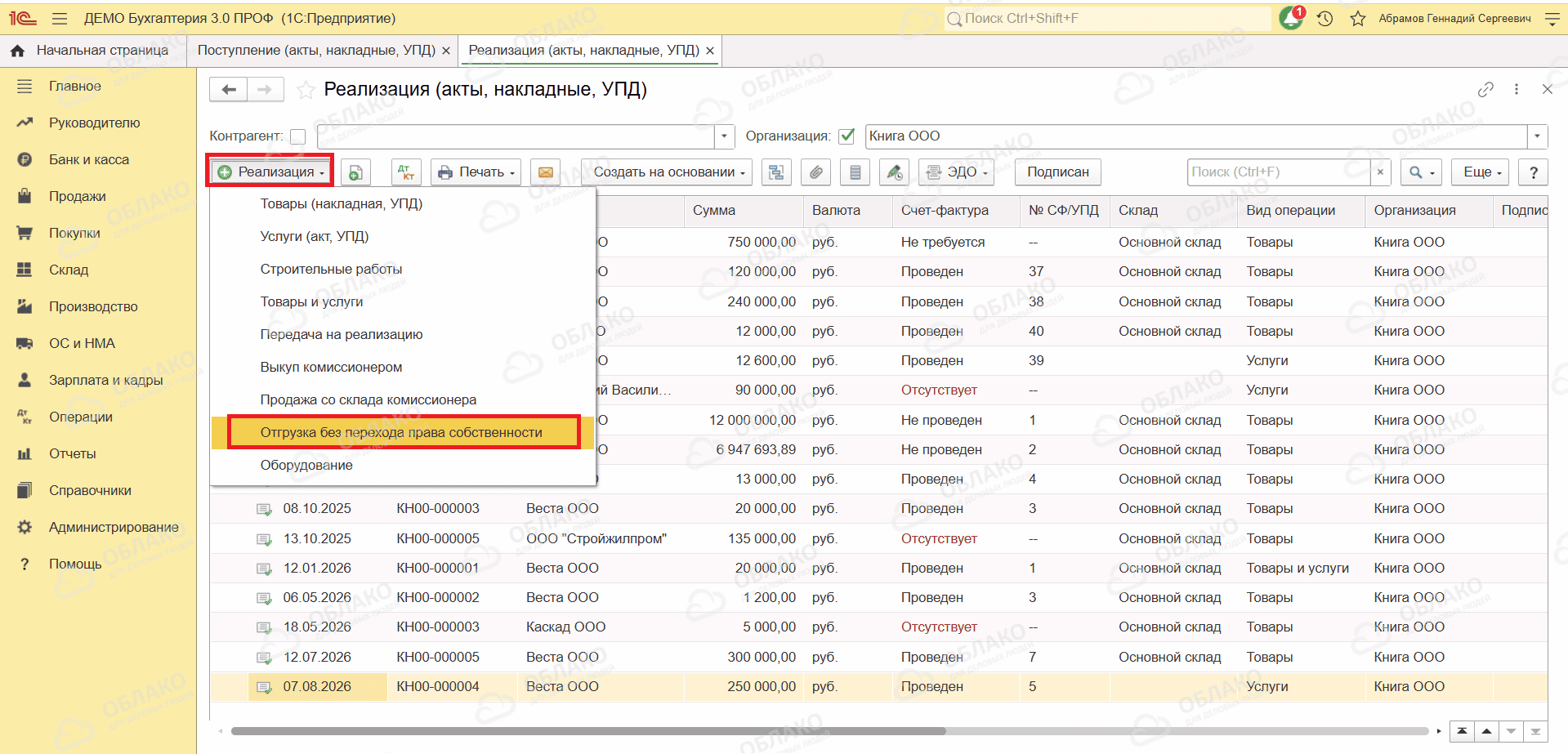This screenshot has width=1568, height=754.
Task: Go forward with the right arrow button
Action: pyautogui.click(x=265, y=89)
